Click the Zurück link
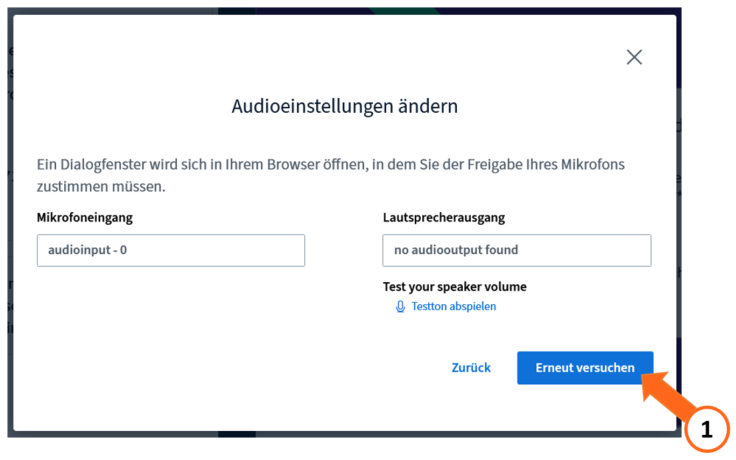This screenshot has width=736, height=460. click(x=471, y=368)
